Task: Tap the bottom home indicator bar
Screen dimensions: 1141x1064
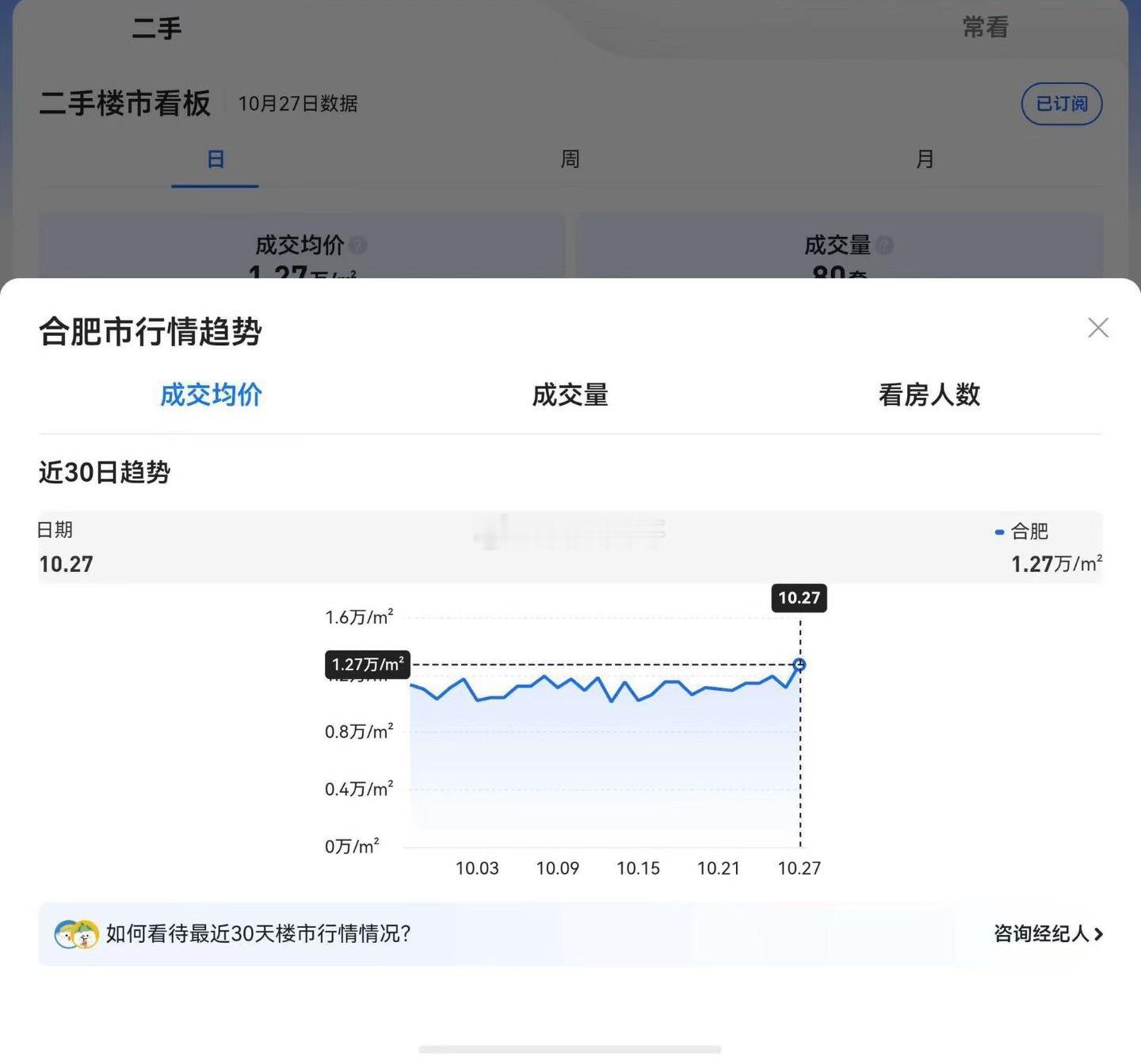Action: pyautogui.click(x=570, y=1050)
